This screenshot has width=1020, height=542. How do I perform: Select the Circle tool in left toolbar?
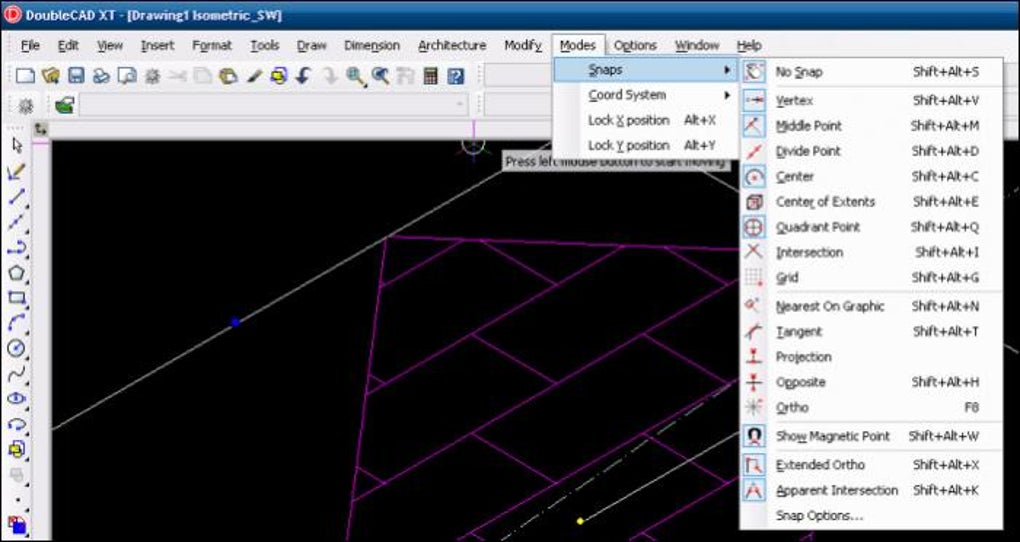point(17,348)
